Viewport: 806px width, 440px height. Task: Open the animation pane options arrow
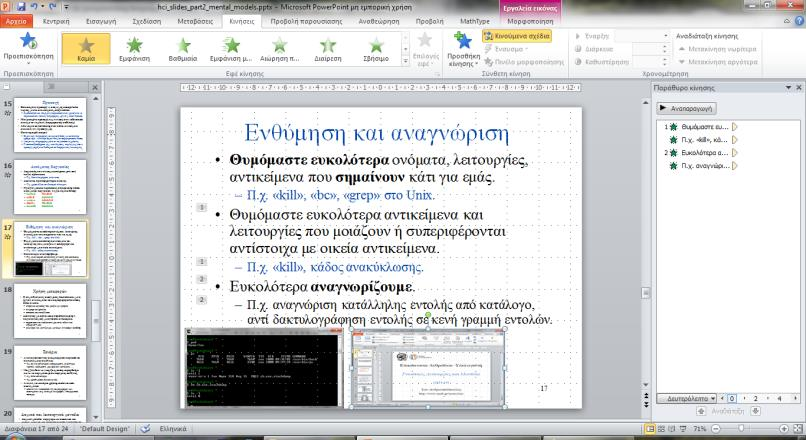point(789,88)
